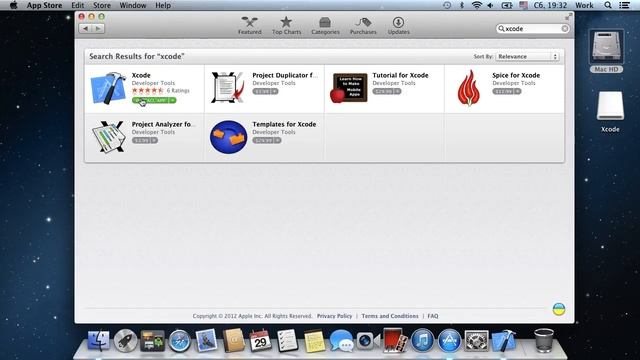Go back with the left arrow button
Screen dimensions: 640x360
[x=85, y=29]
